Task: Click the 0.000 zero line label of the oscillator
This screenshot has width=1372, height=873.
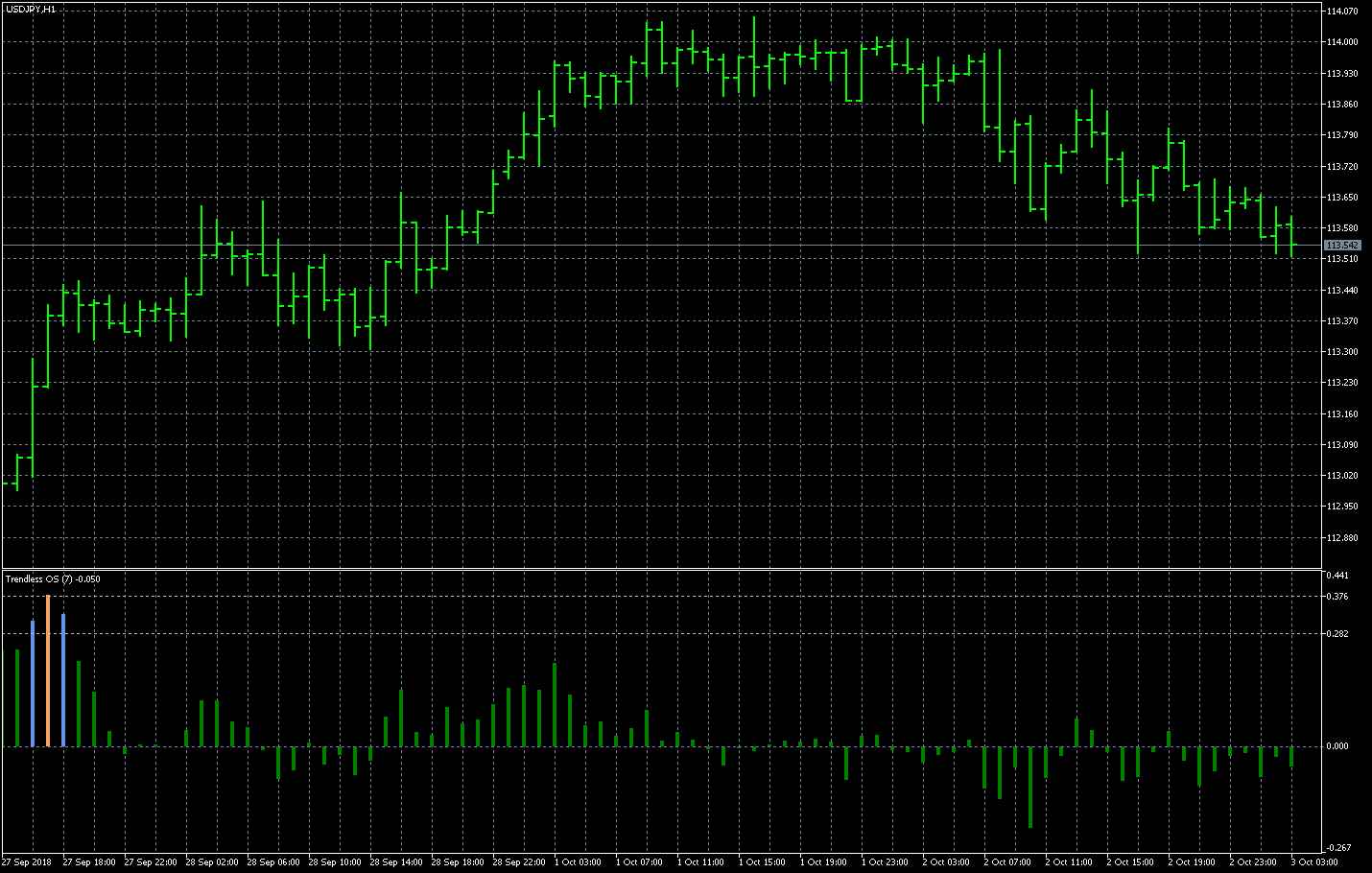Action: [x=1338, y=743]
